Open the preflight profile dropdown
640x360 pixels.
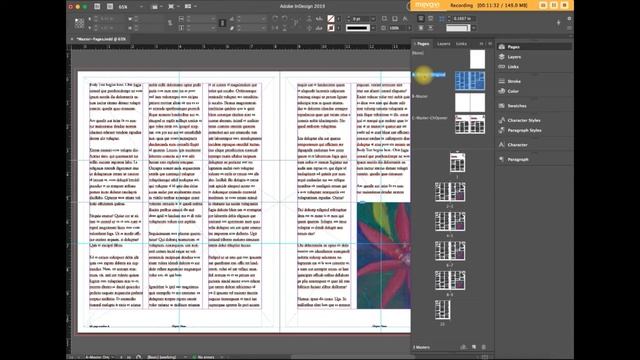tap(186, 357)
